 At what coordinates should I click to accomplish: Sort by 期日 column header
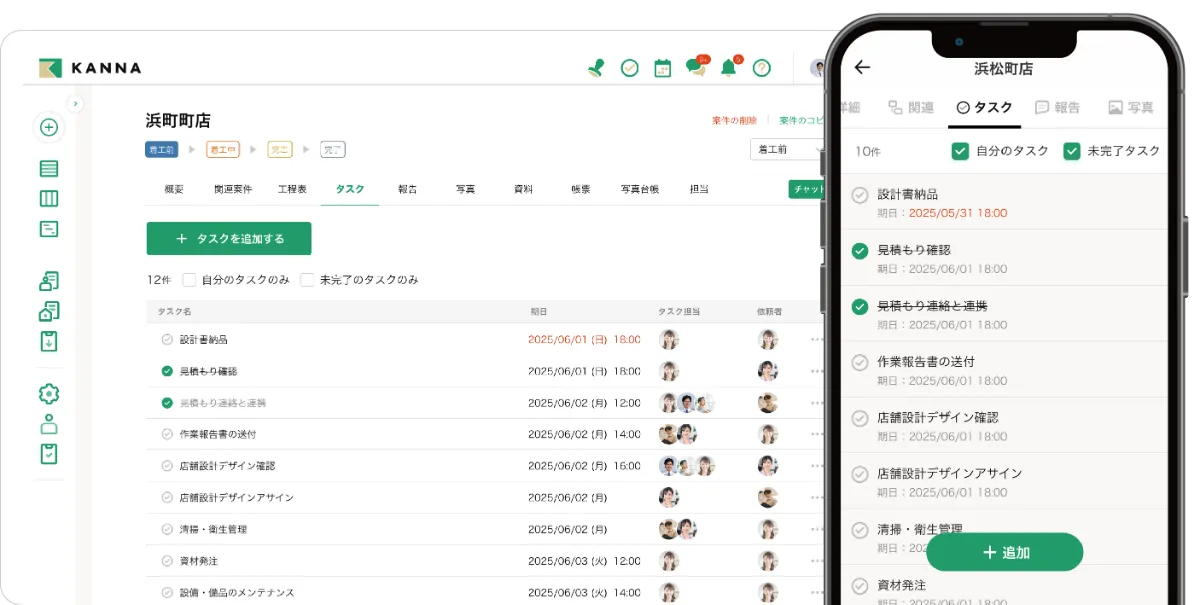pos(538,312)
